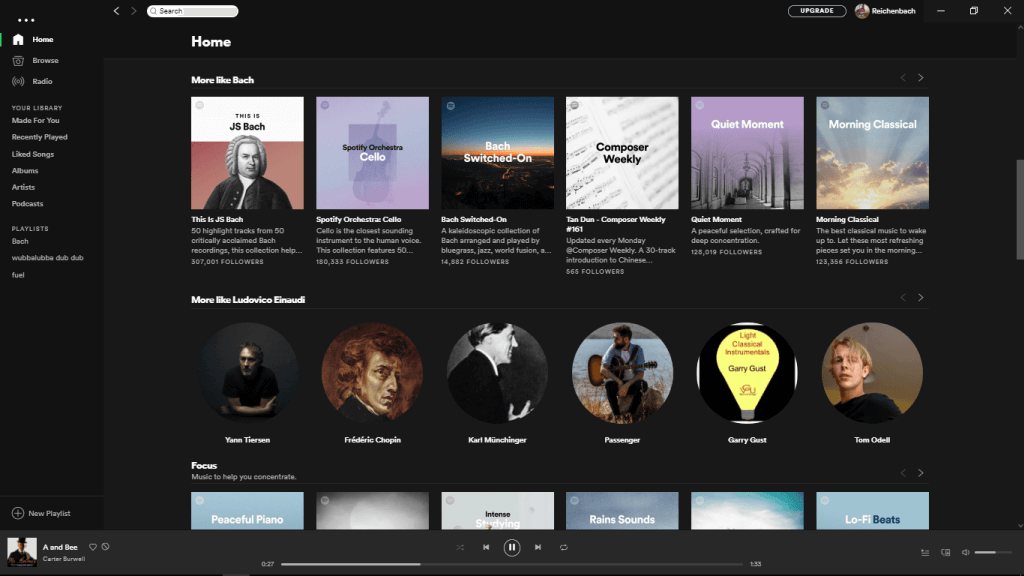Viewport: 1024px width, 576px height.
Task: Click the Tan Dun - Composer Weekly #161 title
Action: click(x=616, y=224)
